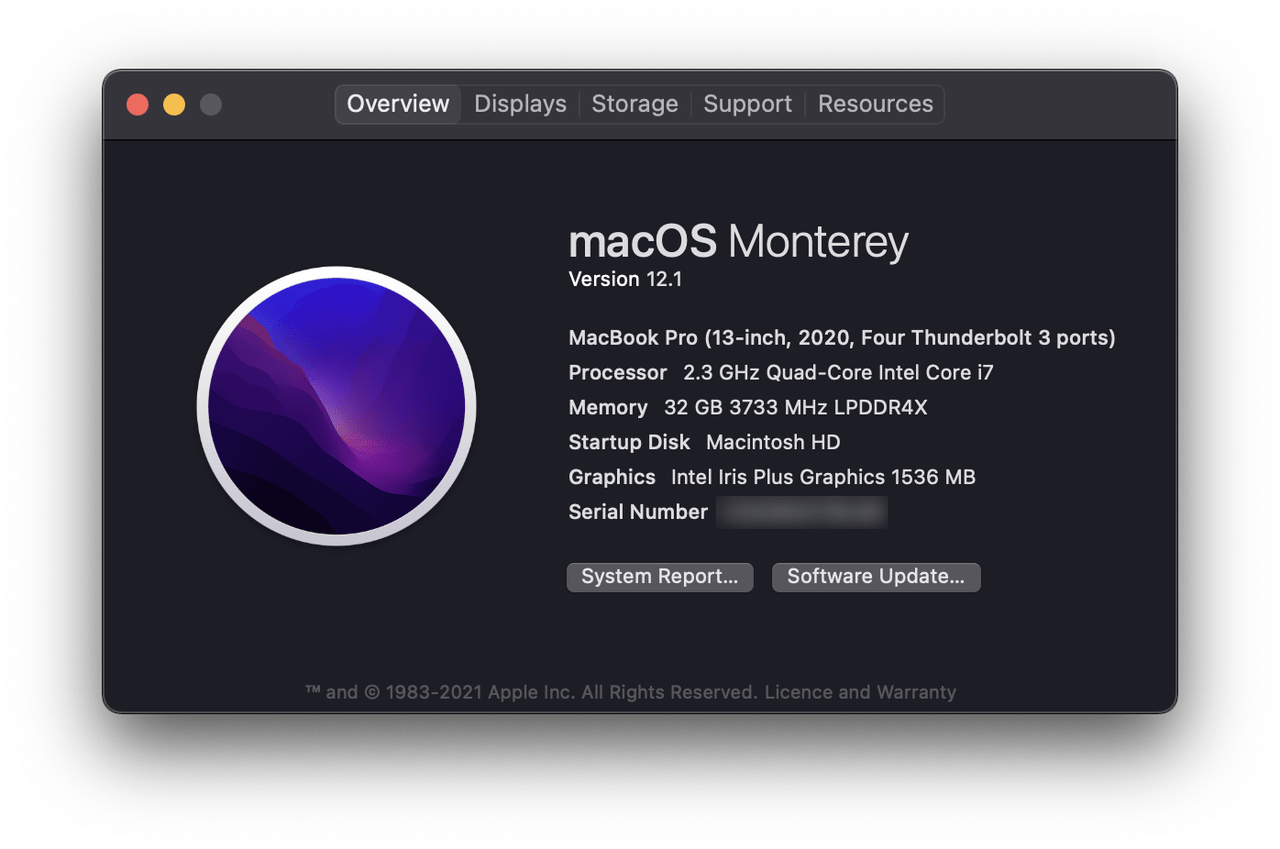Close the About This Mac window

point(138,104)
